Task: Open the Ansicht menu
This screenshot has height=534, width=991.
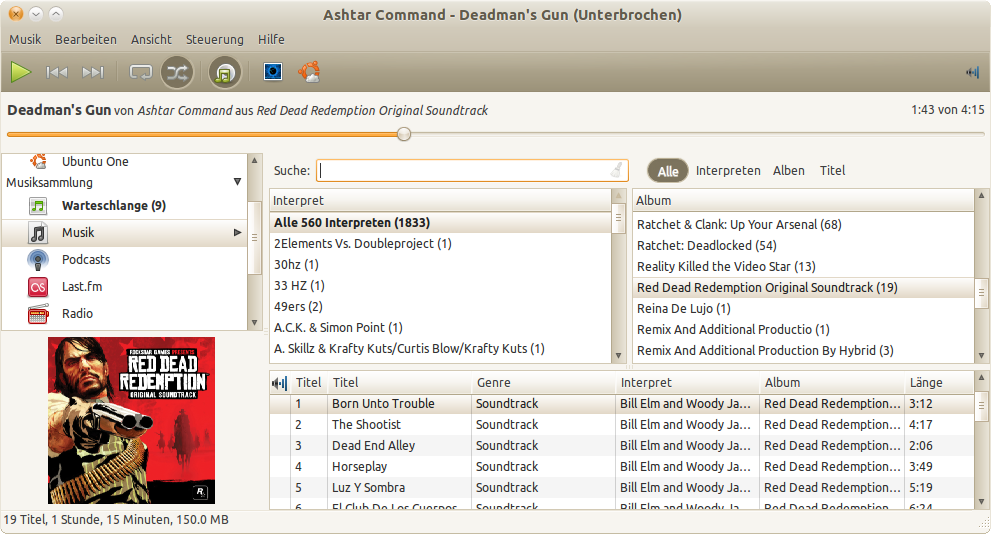Action: 151,39
